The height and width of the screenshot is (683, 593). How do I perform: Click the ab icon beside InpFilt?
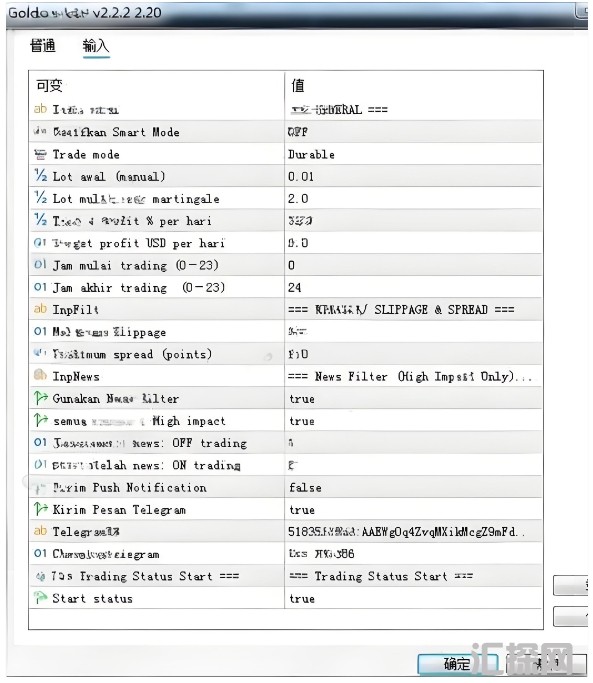click(40, 309)
